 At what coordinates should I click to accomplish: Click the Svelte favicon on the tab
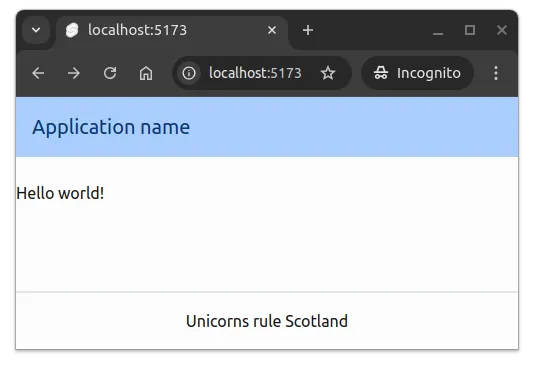click(72, 30)
